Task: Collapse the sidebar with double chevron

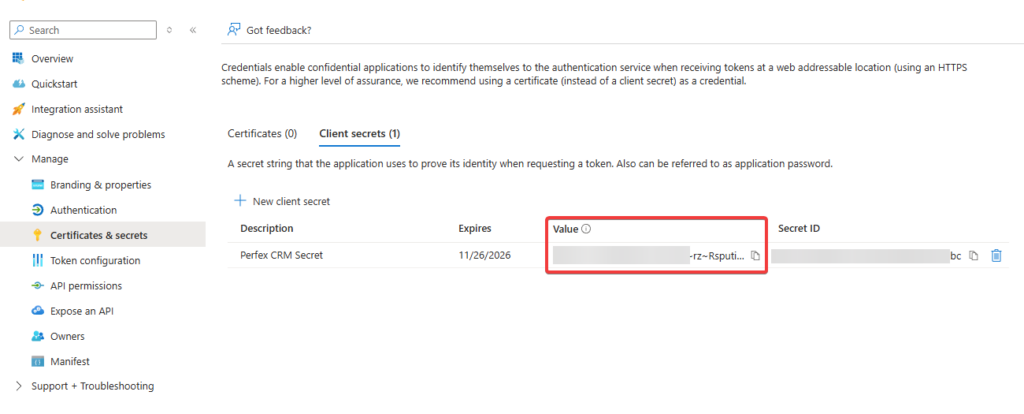Action: (193, 30)
